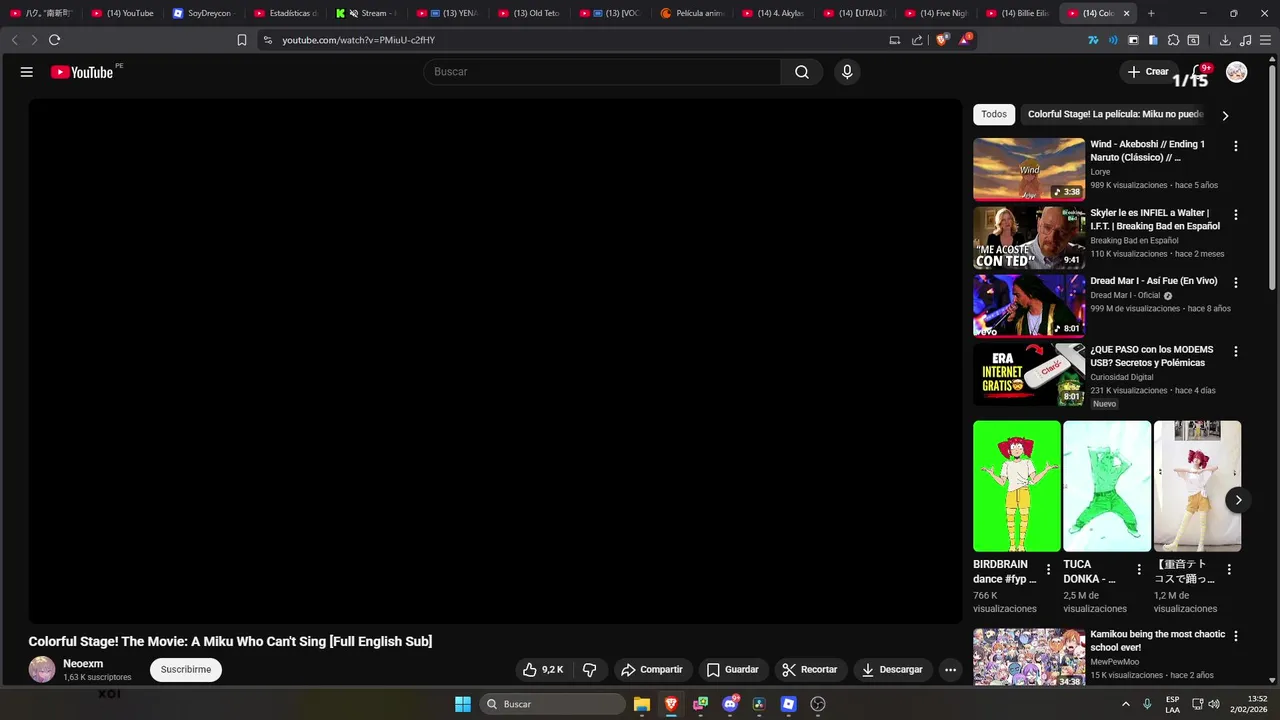Open the Windows Start menu

click(463, 704)
